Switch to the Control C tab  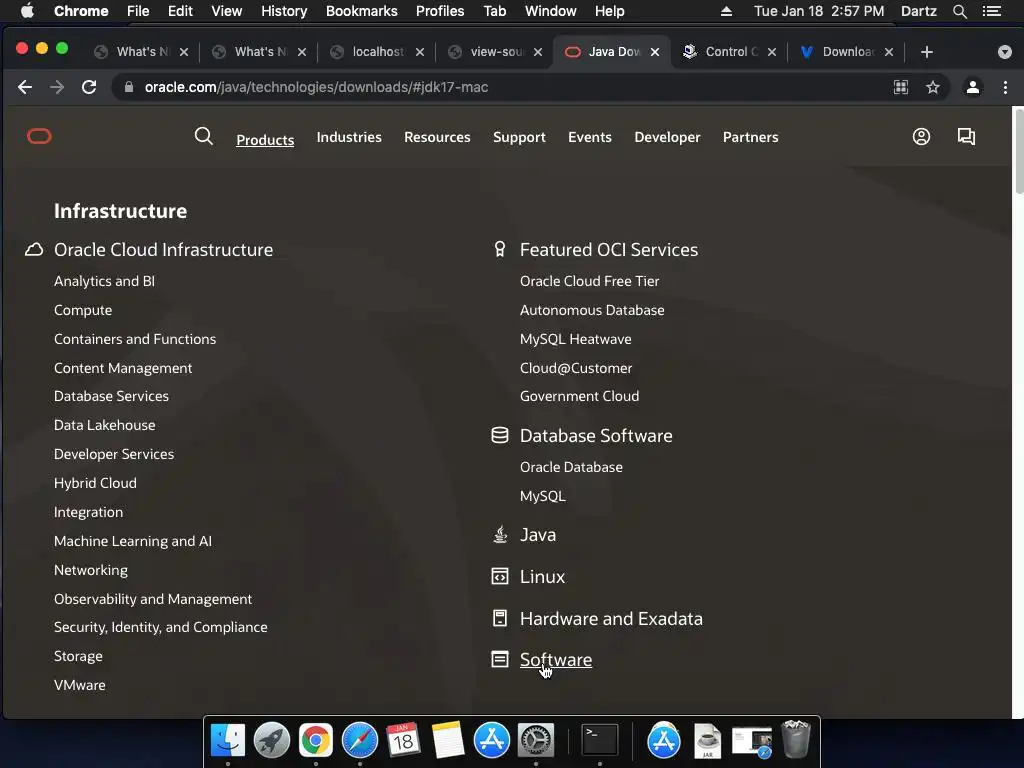point(730,52)
